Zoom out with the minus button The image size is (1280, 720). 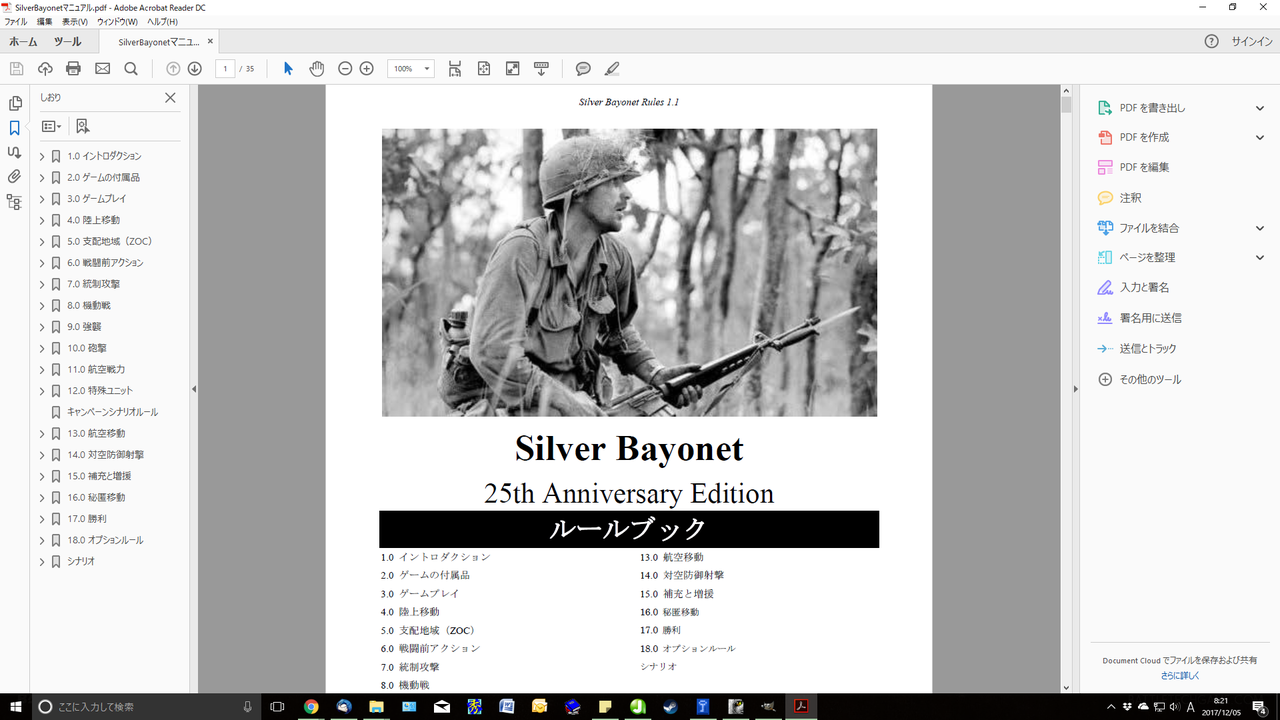(x=345, y=69)
